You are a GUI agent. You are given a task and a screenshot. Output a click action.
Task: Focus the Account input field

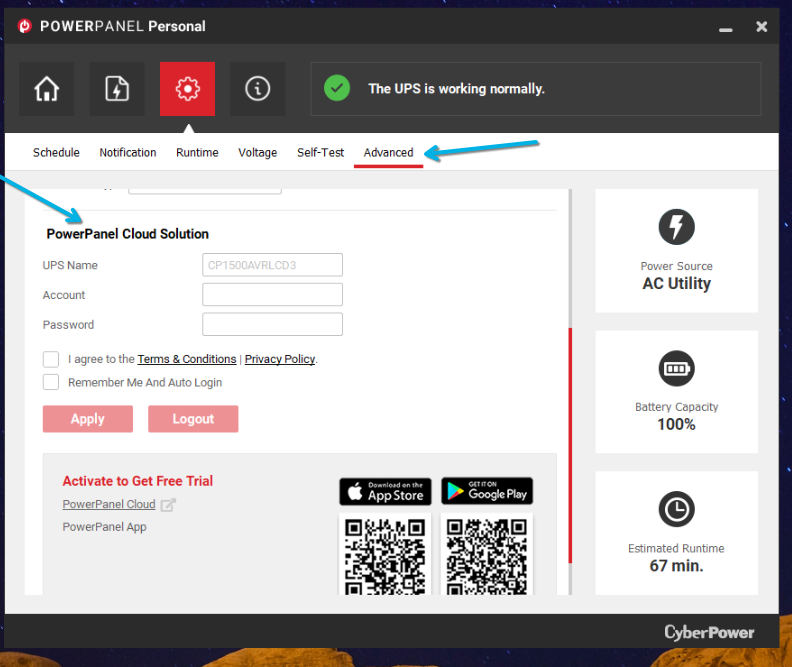click(x=272, y=294)
